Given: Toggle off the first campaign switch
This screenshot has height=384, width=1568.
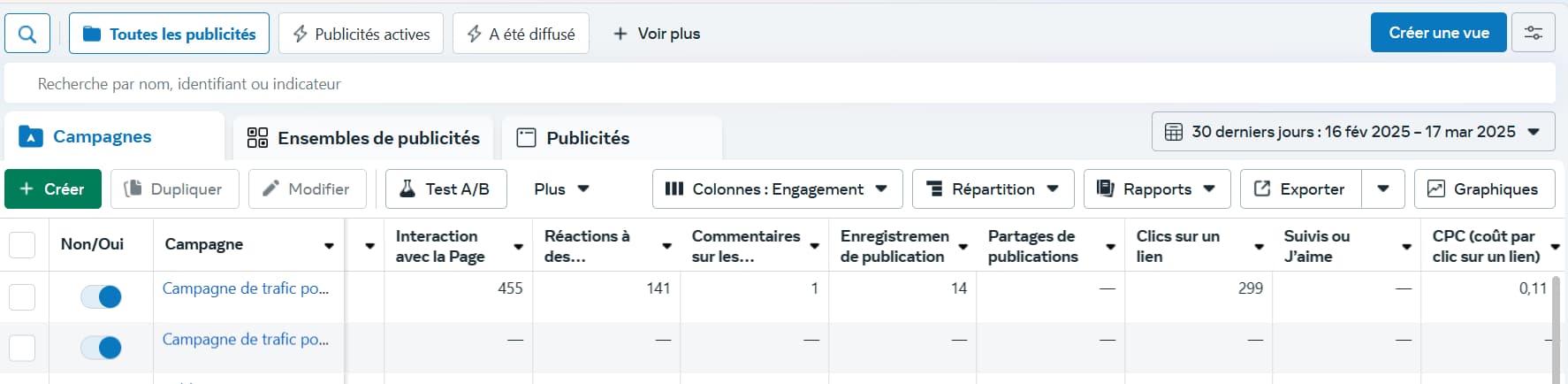Looking at the screenshot, I should tap(101, 297).
